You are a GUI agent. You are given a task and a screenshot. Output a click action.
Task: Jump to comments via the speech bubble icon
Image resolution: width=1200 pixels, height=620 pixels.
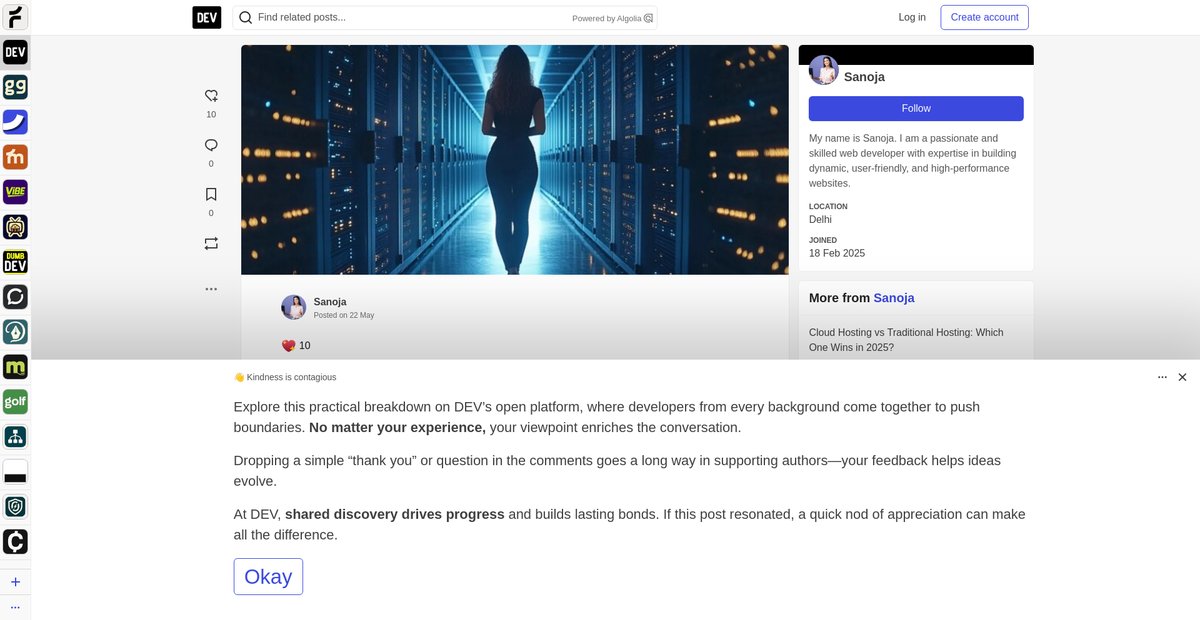click(211, 145)
